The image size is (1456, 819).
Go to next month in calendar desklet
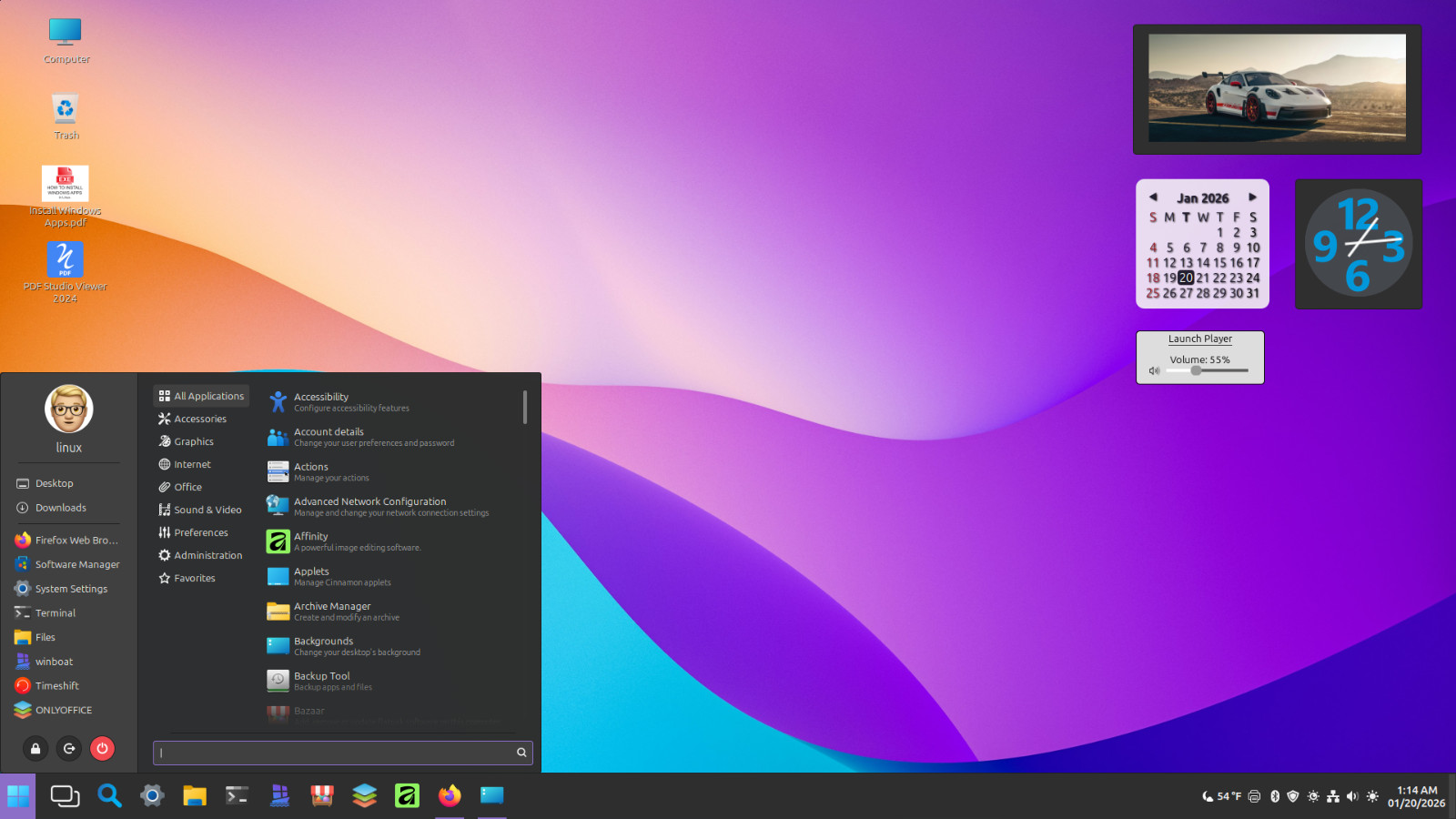(1252, 197)
